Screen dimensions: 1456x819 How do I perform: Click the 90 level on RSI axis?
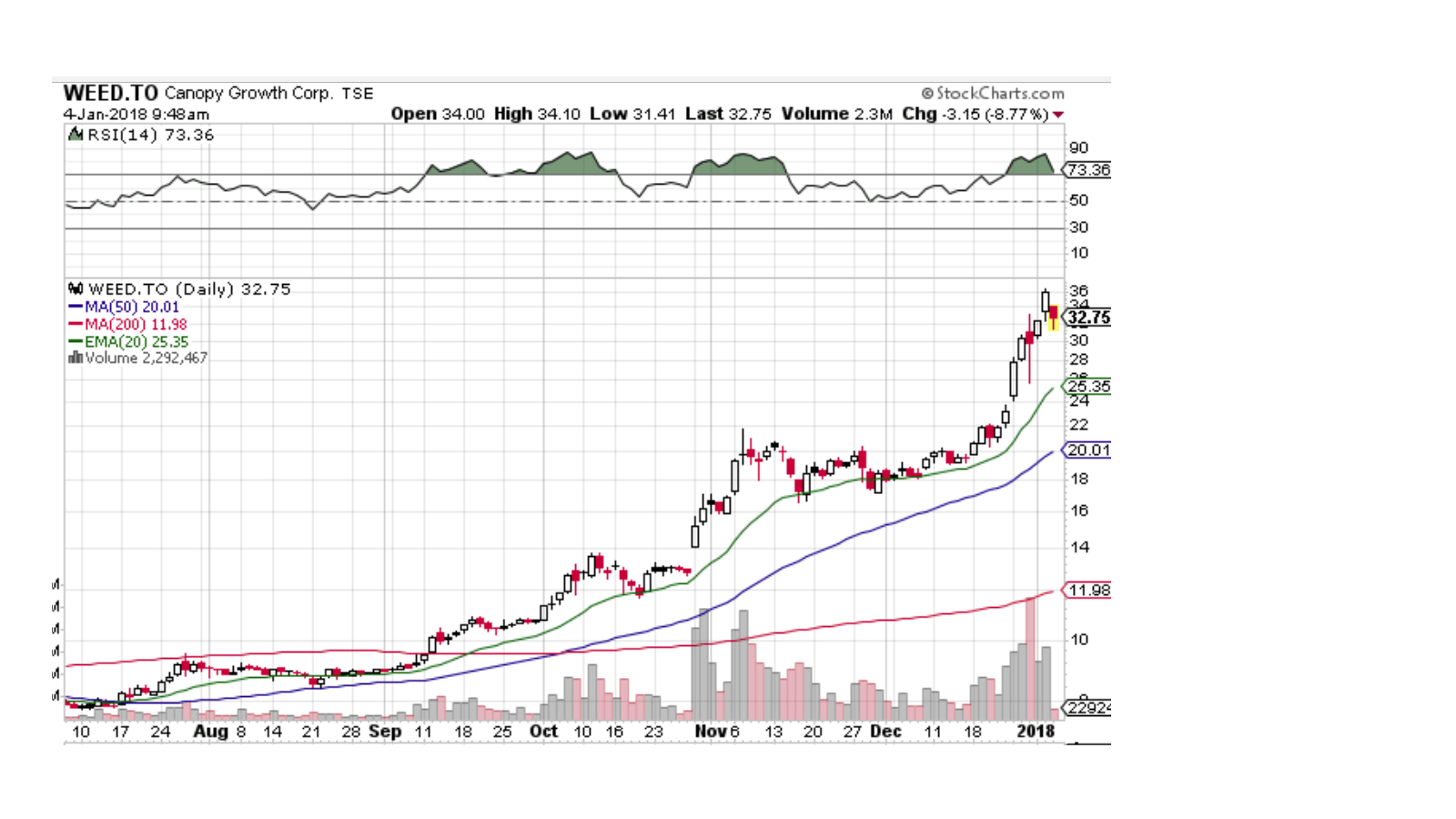point(1078,147)
